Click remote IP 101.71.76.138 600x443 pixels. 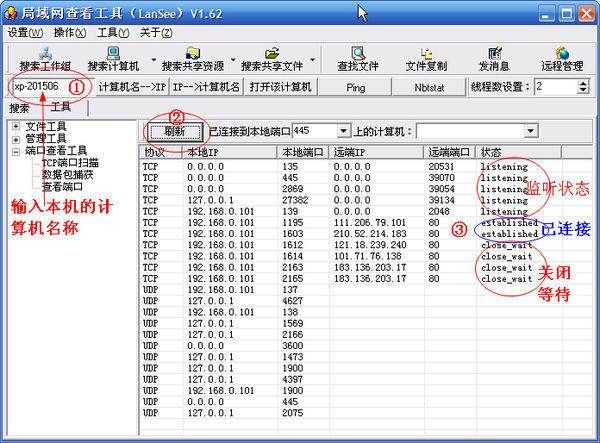pos(367,256)
